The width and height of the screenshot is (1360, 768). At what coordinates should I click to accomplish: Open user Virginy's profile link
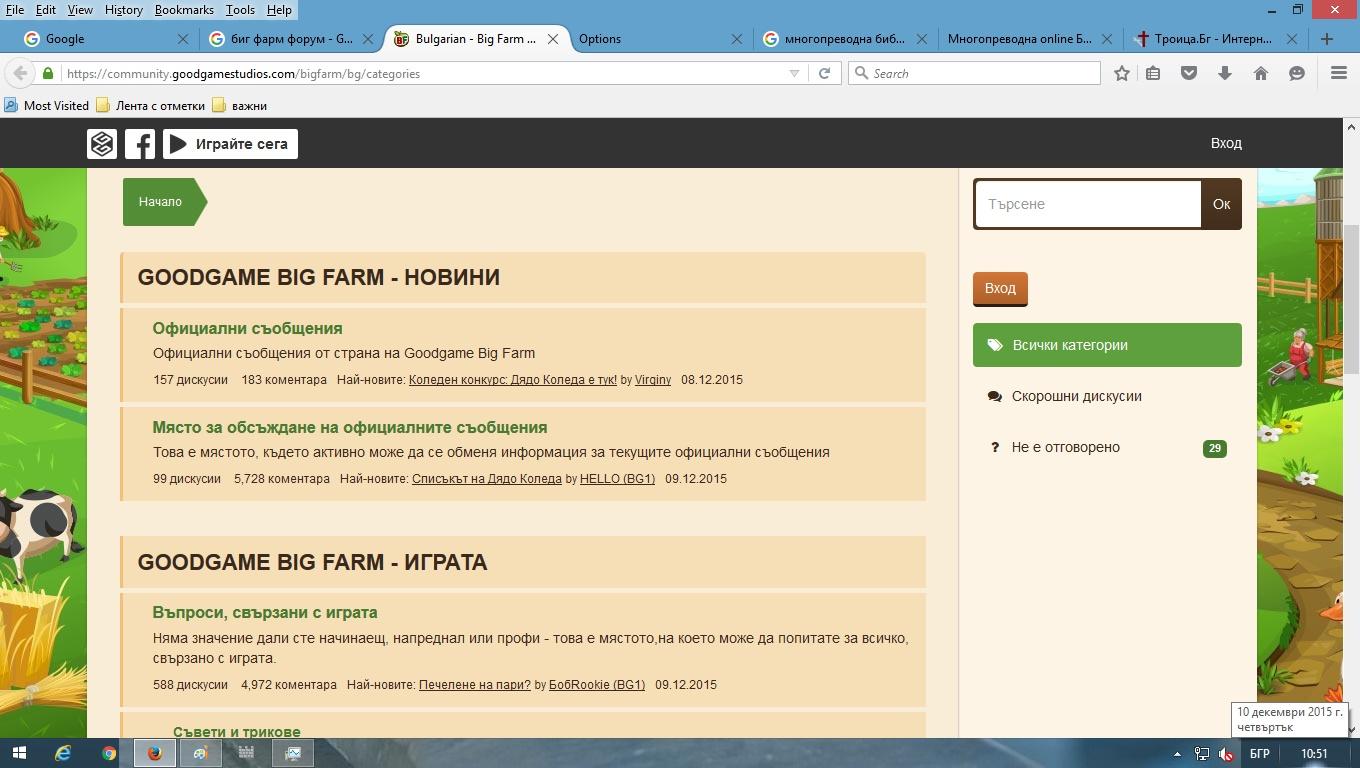click(x=653, y=380)
